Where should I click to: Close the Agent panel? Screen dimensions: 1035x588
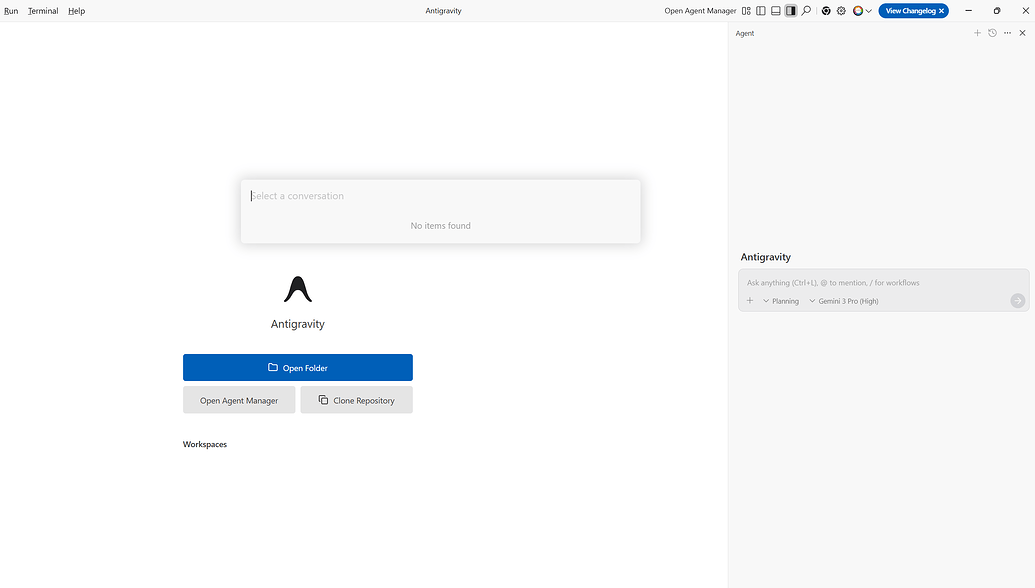point(1022,33)
